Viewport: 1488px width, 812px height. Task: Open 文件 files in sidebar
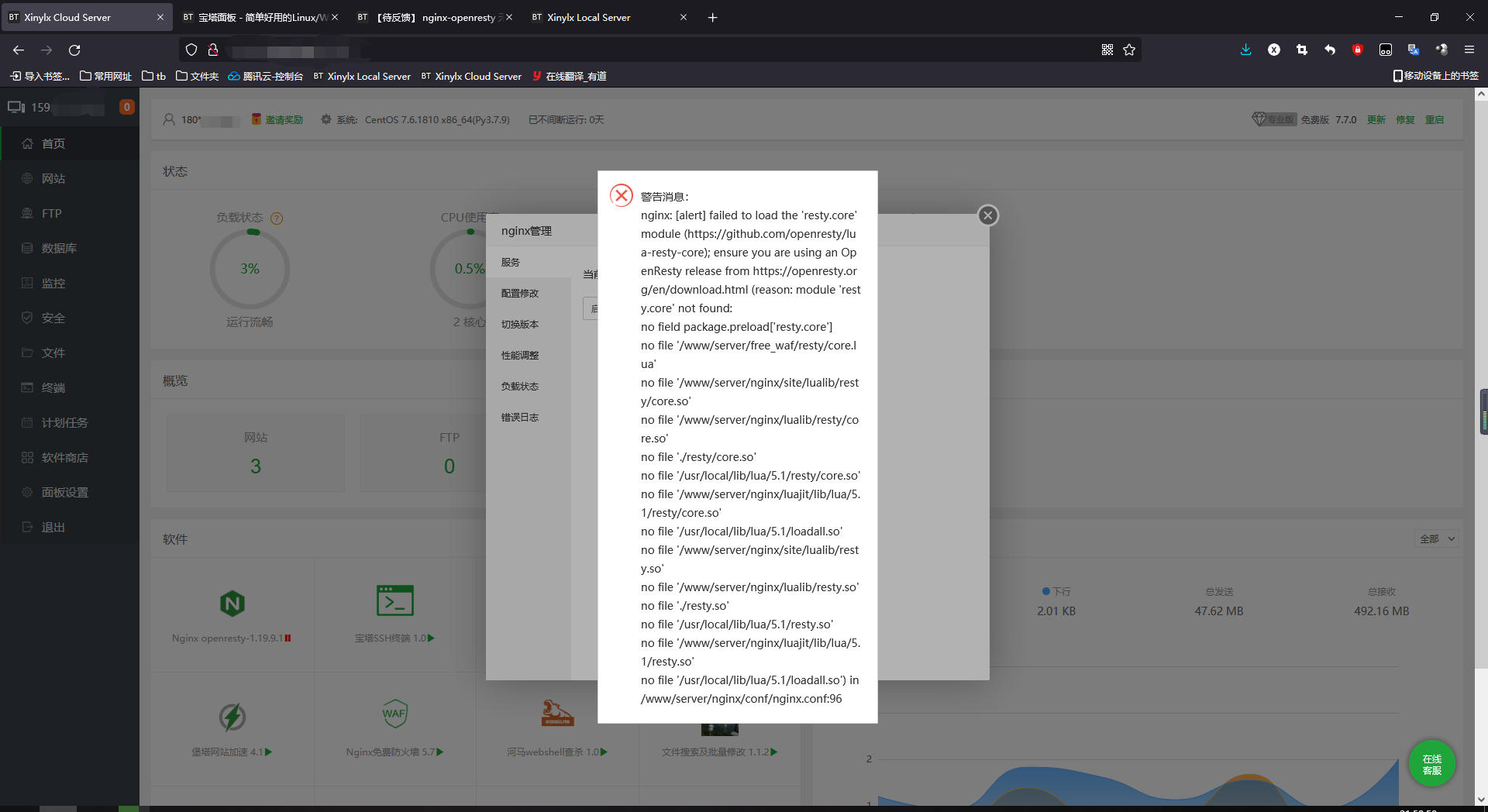(x=70, y=353)
